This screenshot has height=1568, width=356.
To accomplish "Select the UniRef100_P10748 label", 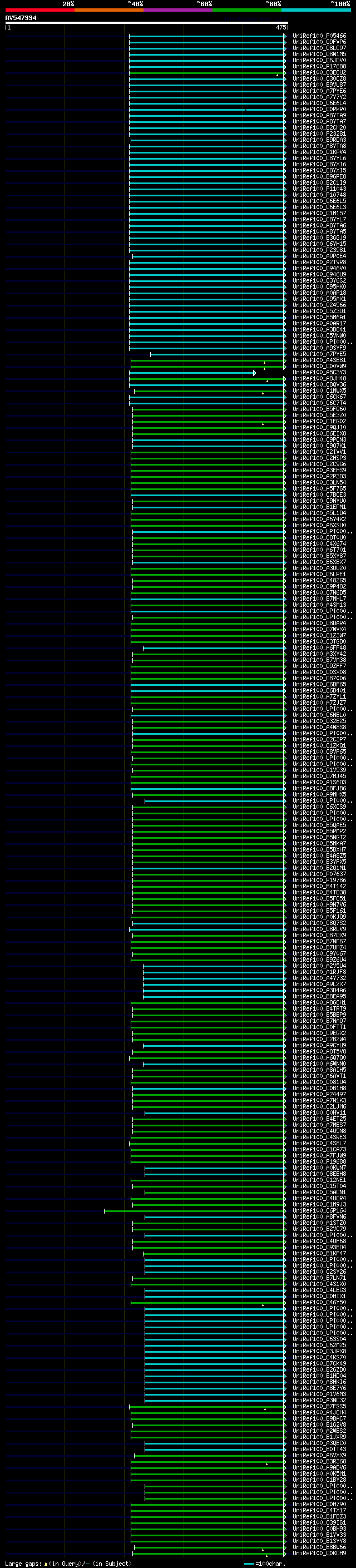I will tap(319, 195).
